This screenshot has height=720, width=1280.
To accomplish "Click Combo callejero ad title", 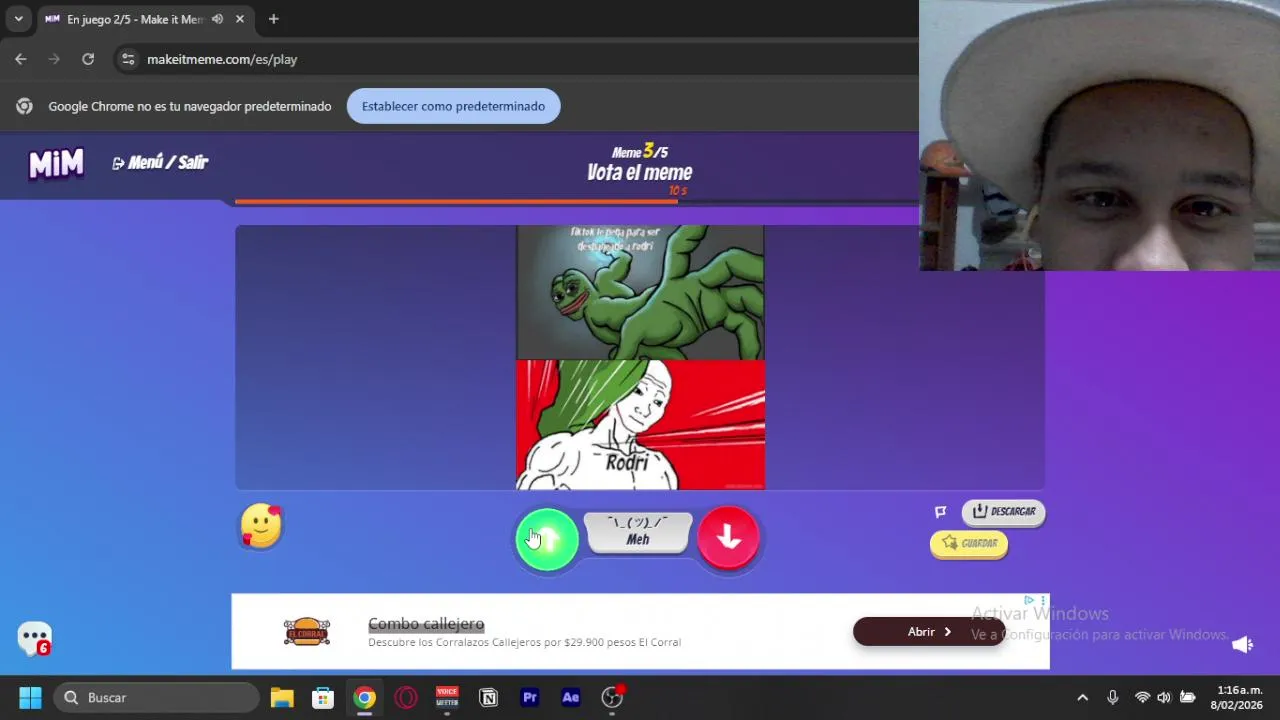I will point(426,624).
